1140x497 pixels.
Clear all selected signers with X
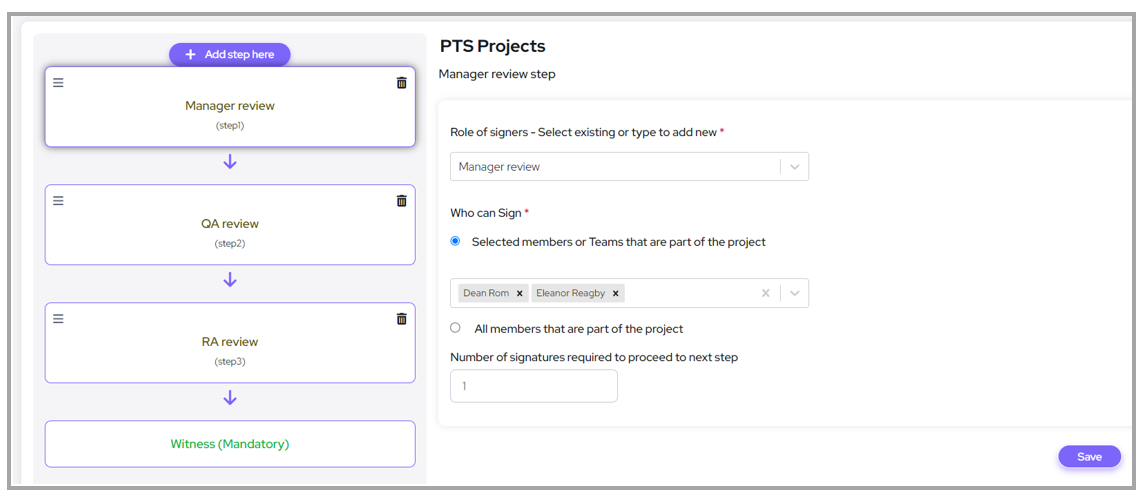point(765,293)
